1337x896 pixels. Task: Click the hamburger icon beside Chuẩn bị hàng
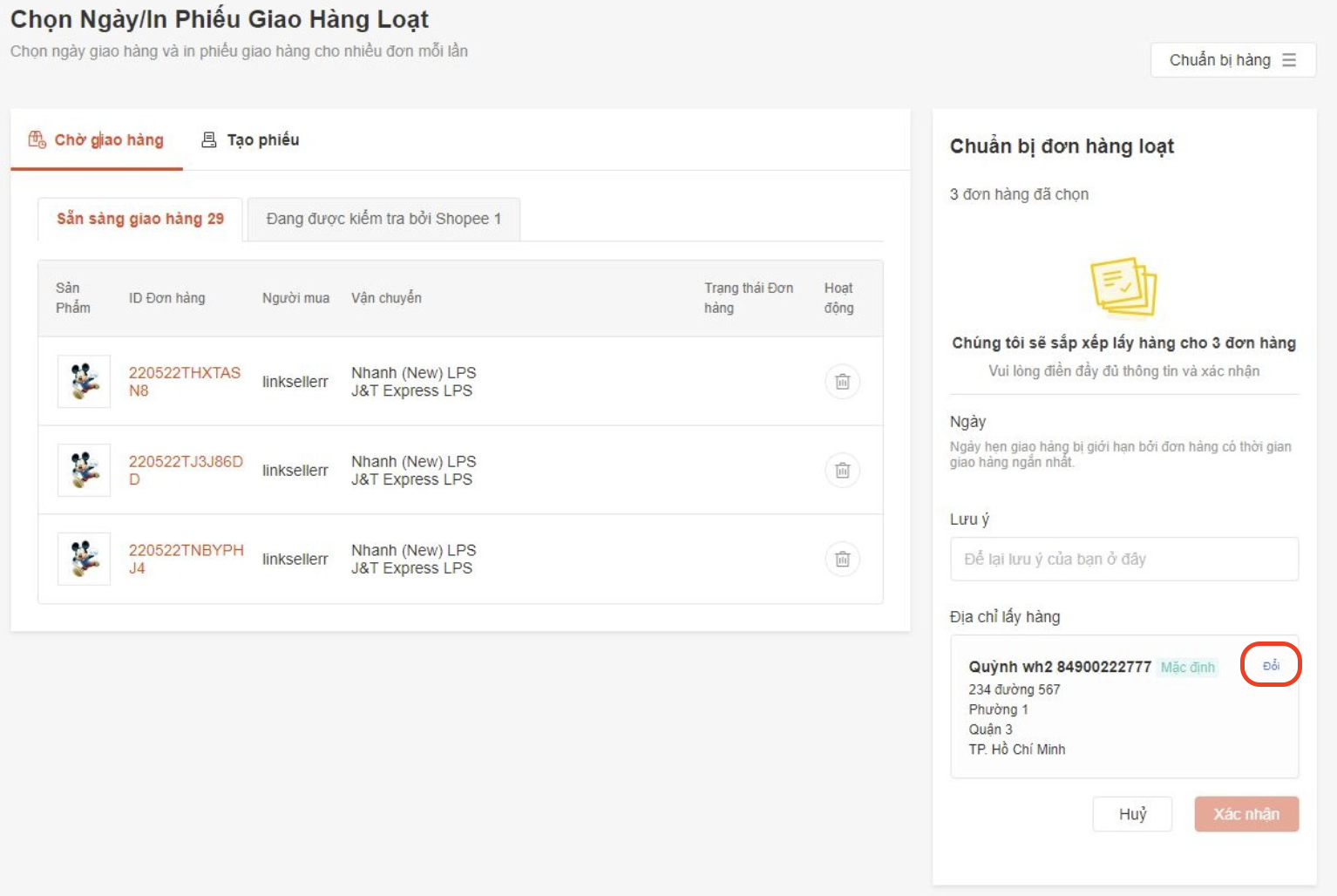point(1289,60)
